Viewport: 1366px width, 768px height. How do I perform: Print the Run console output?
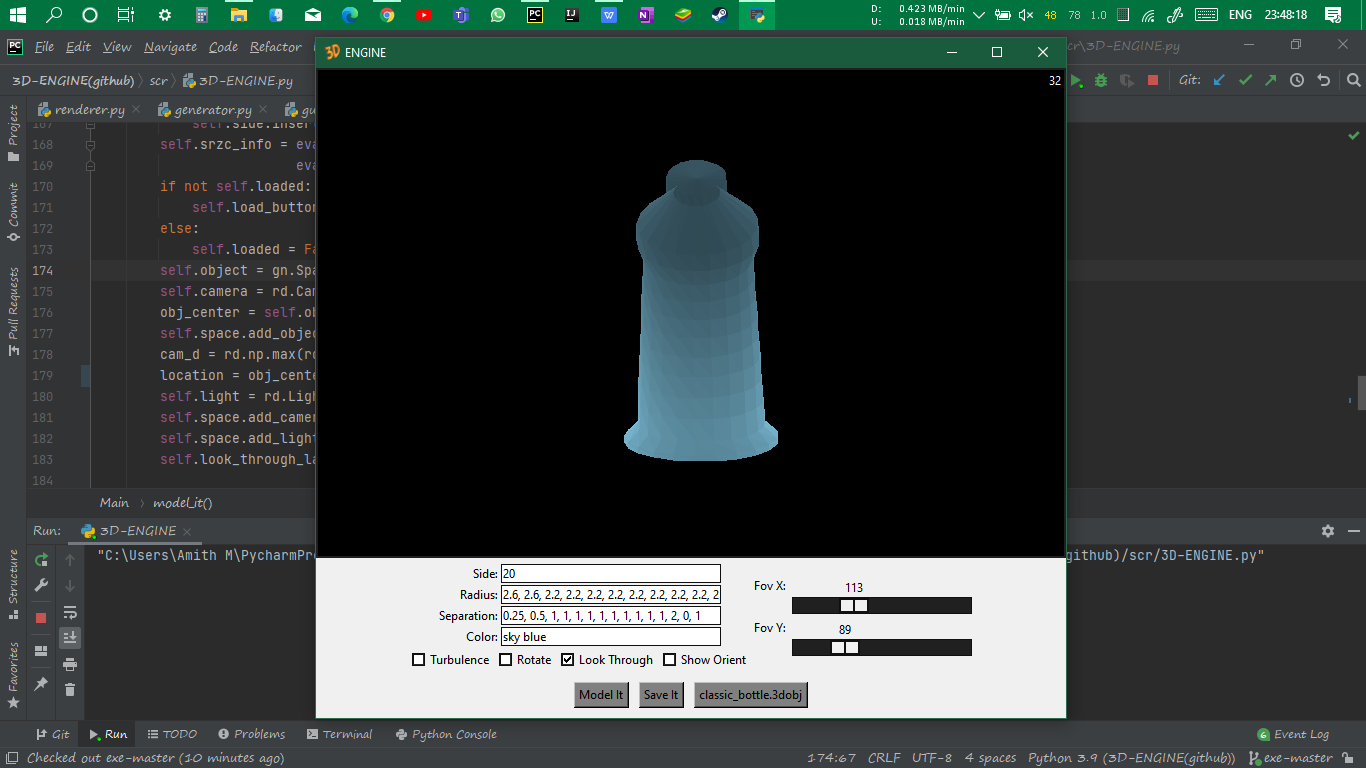(x=70, y=664)
